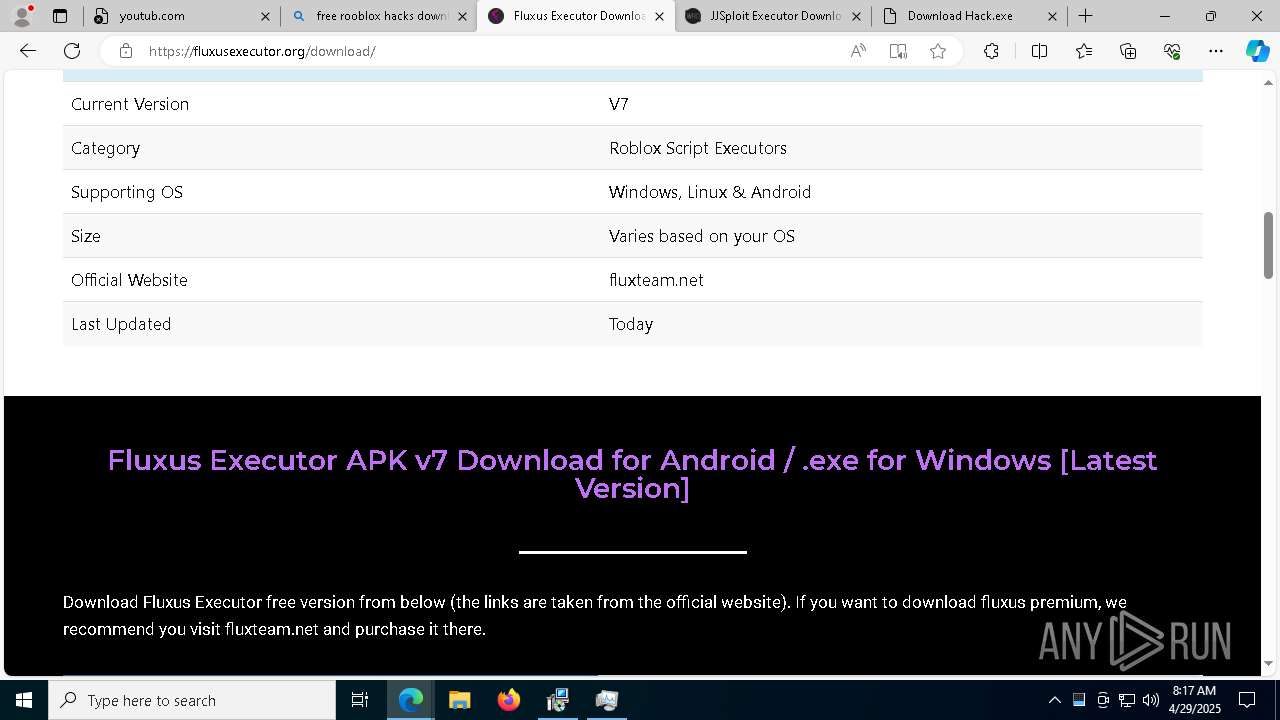View site information lock icon
Screen dimensions: 1280x720
click(126, 51)
